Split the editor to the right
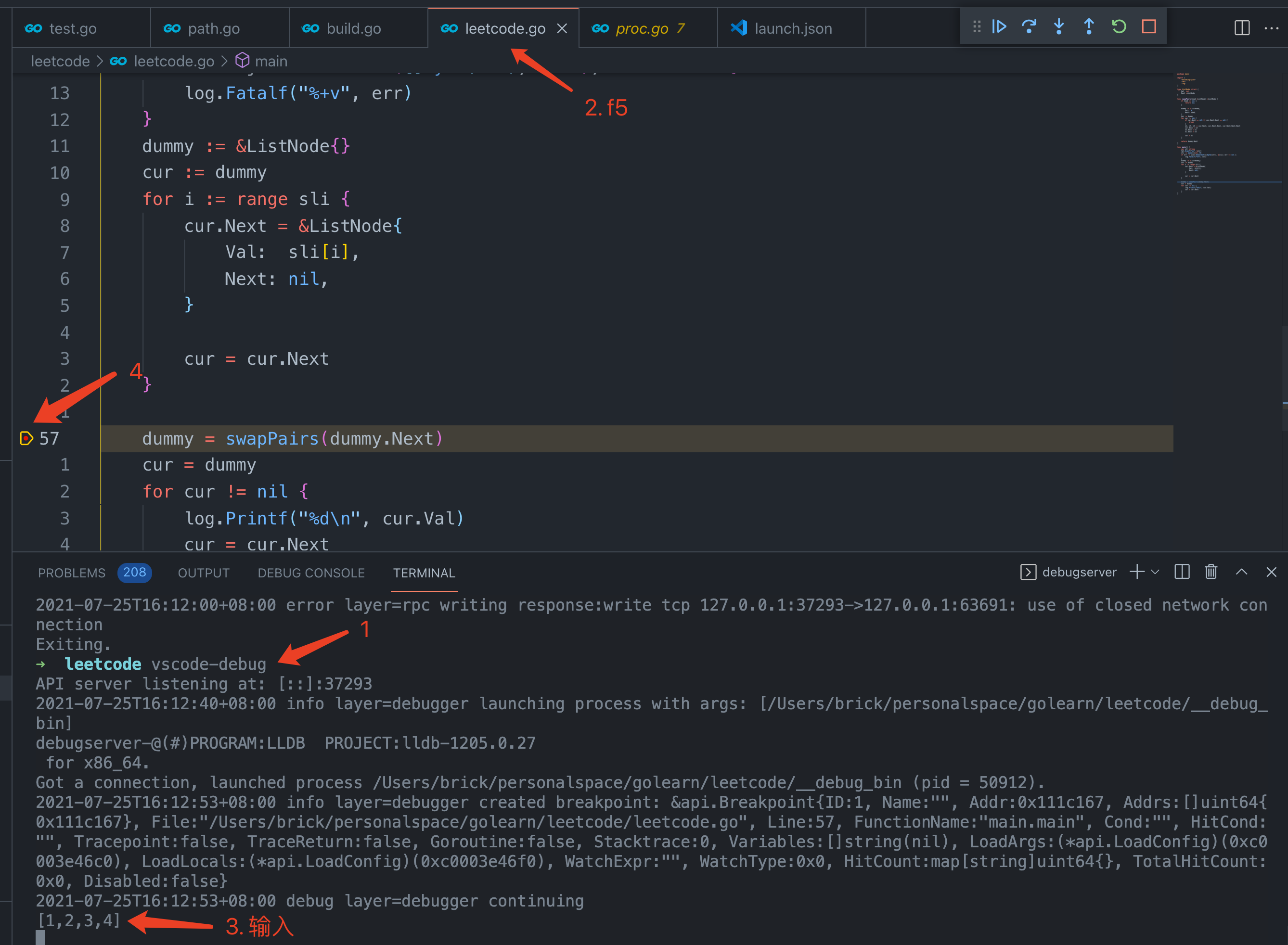Screen dimensions: 1288x945 pyautogui.click(x=1242, y=27)
